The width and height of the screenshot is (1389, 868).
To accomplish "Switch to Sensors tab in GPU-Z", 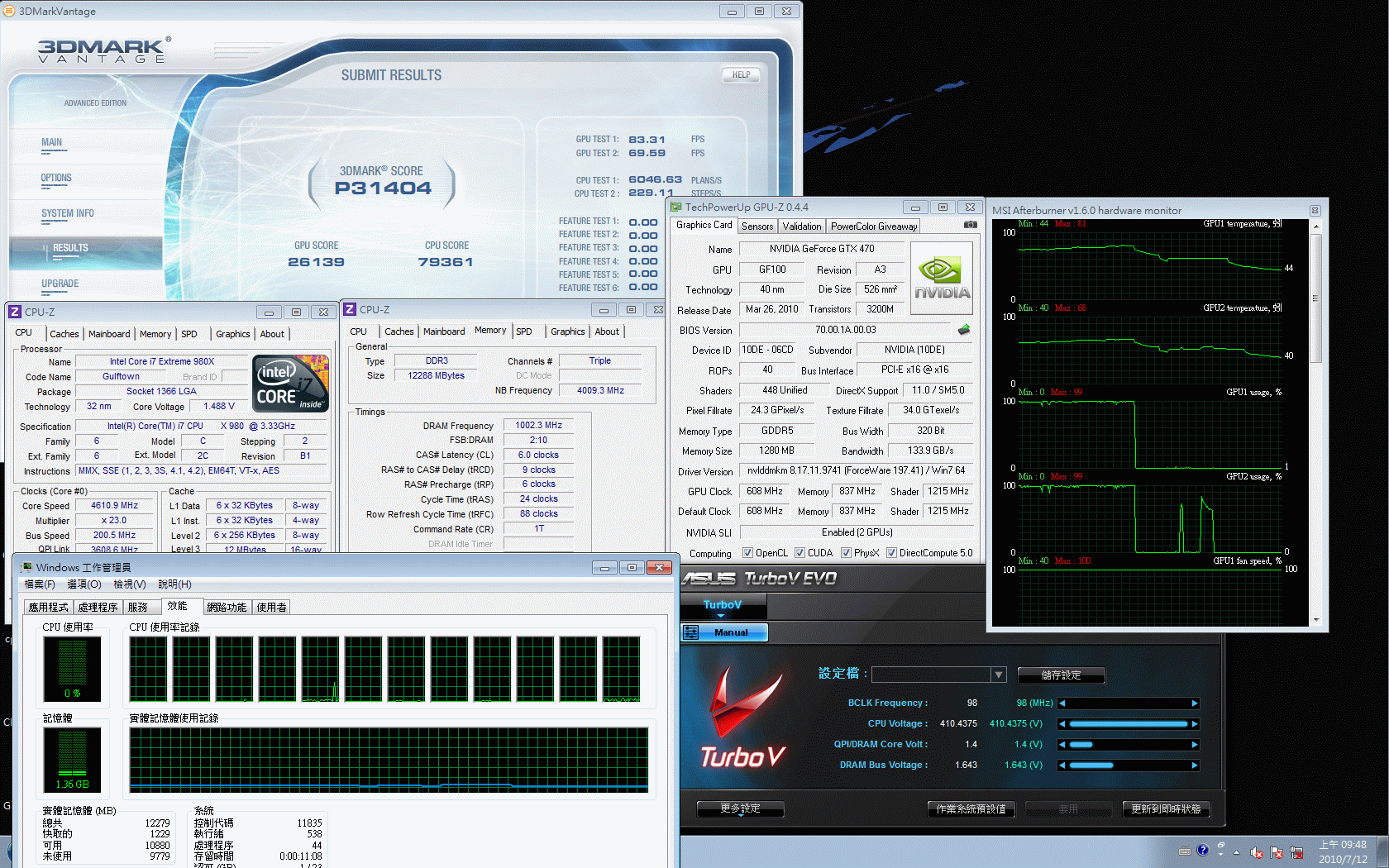I will (x=757, y=227).
